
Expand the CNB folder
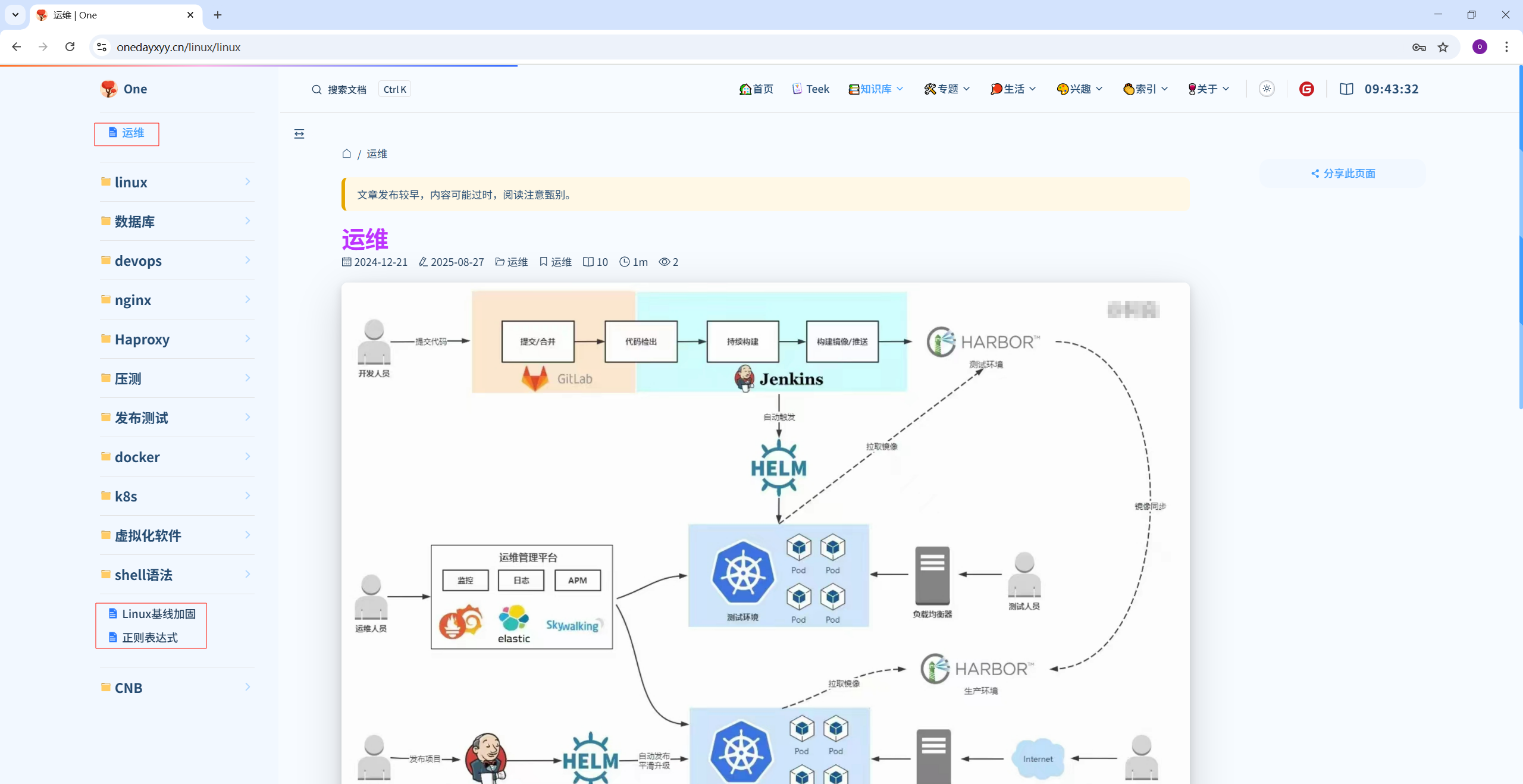tap(177, 688)
